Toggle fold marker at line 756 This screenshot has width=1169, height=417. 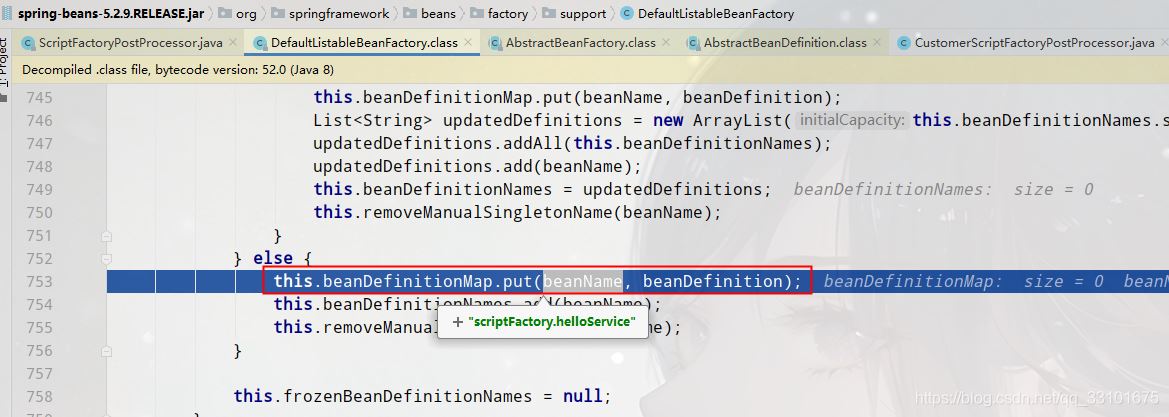pos(106,351)
